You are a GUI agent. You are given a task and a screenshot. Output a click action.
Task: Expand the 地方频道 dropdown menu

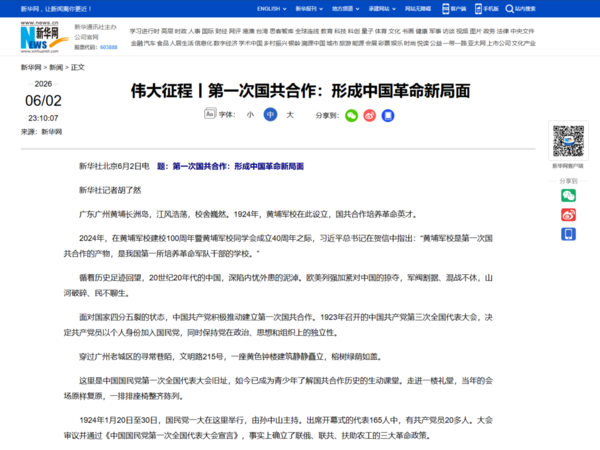pyautogui.click(x=346, y=9)
